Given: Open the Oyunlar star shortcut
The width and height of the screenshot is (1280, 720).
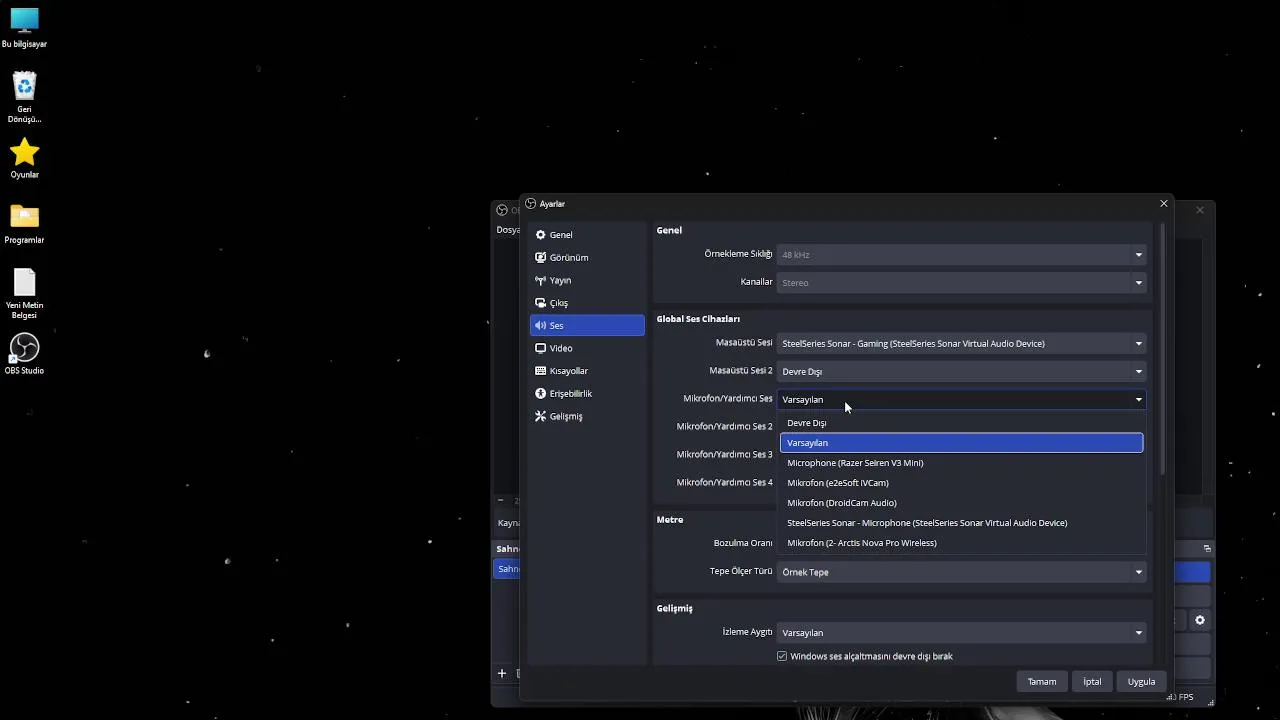Looking at the screenshot, I should click(x=24, y=158).
